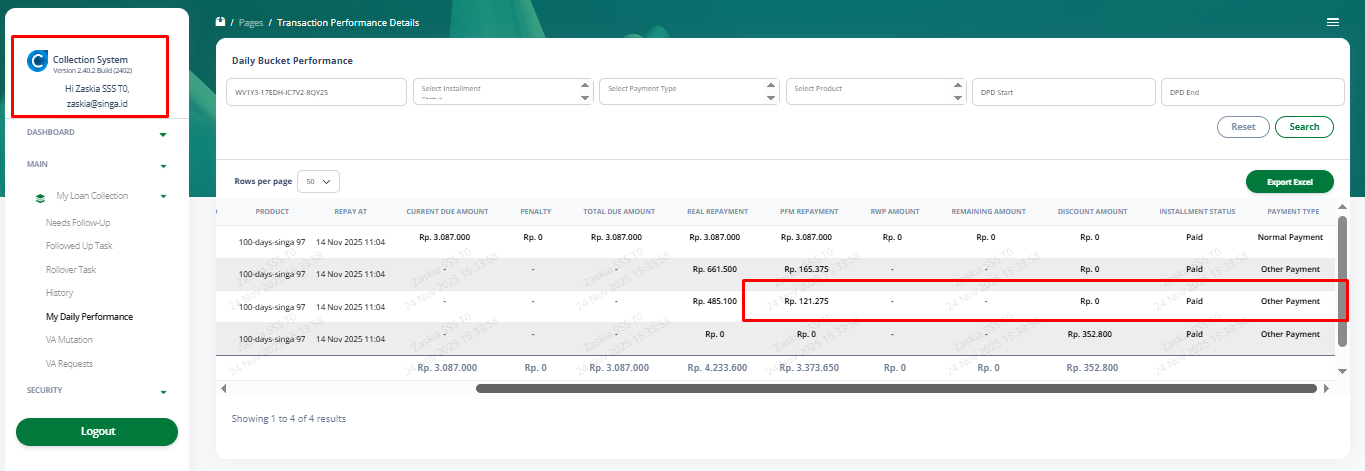This screenshot has width=1365, height=471.
Task: Expand the SECURITY section arrow
Action: pyautogui.click(x=163, y=393)
